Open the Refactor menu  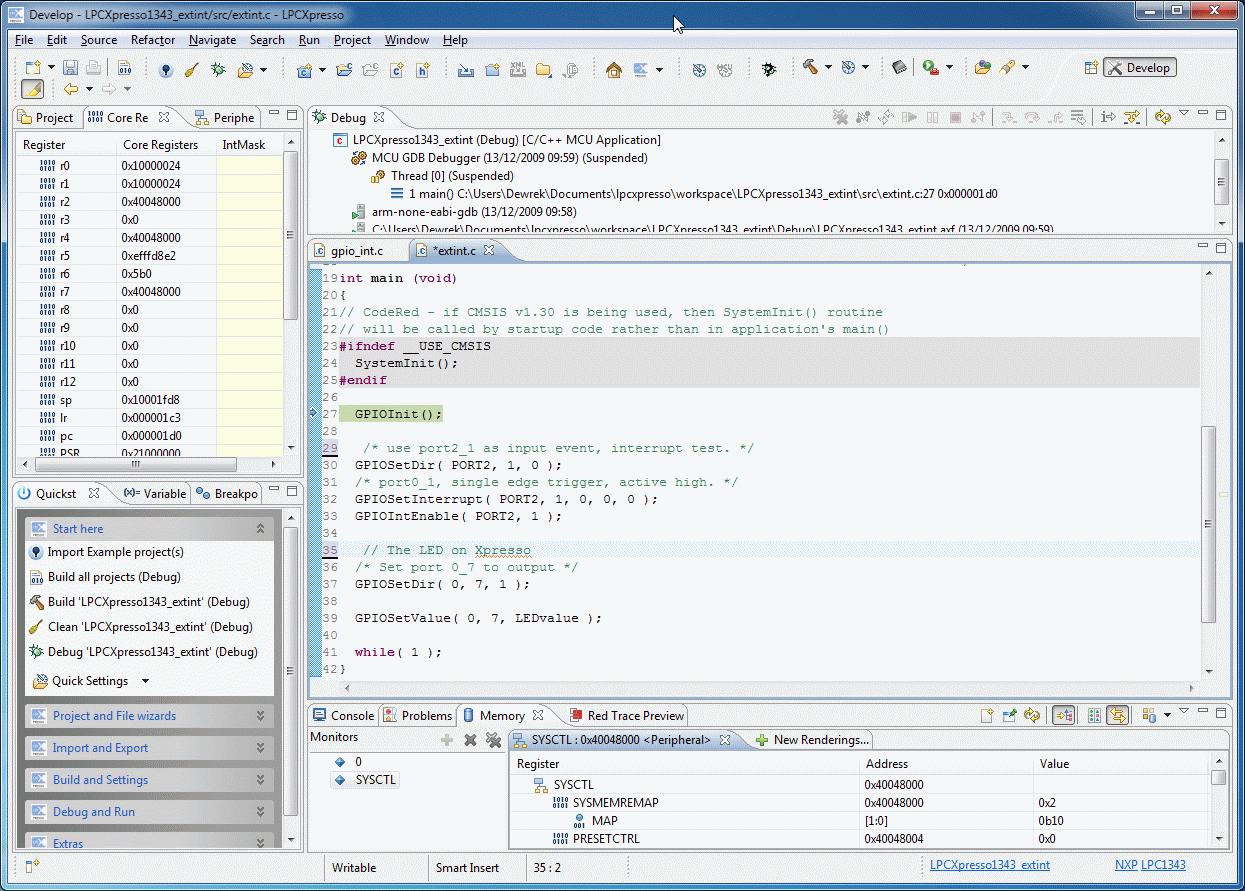point(153,40)
